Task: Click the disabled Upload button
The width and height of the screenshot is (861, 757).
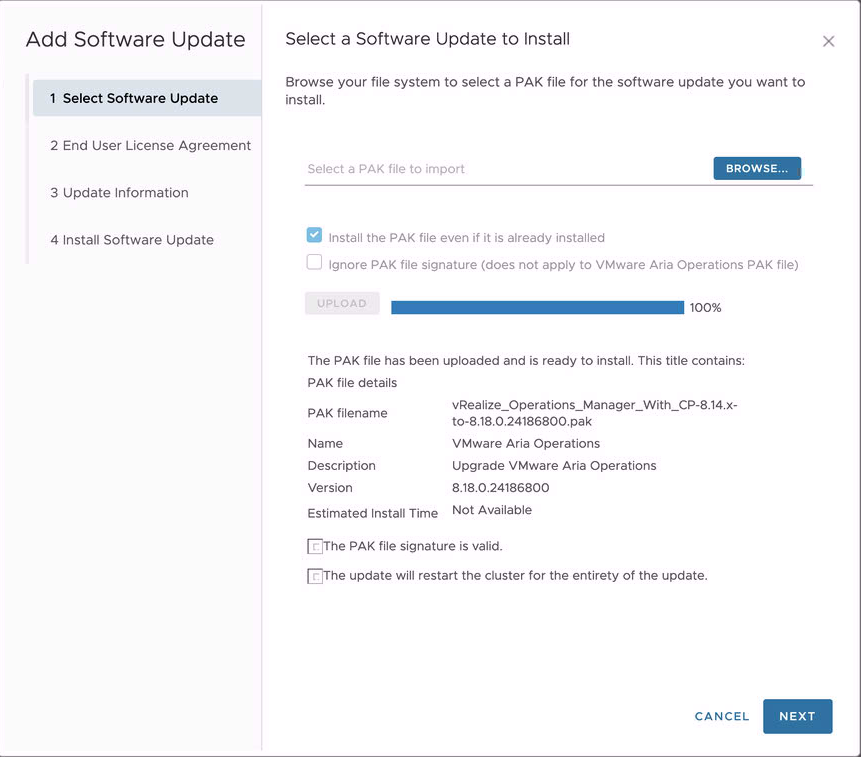Action: point(342,303)
